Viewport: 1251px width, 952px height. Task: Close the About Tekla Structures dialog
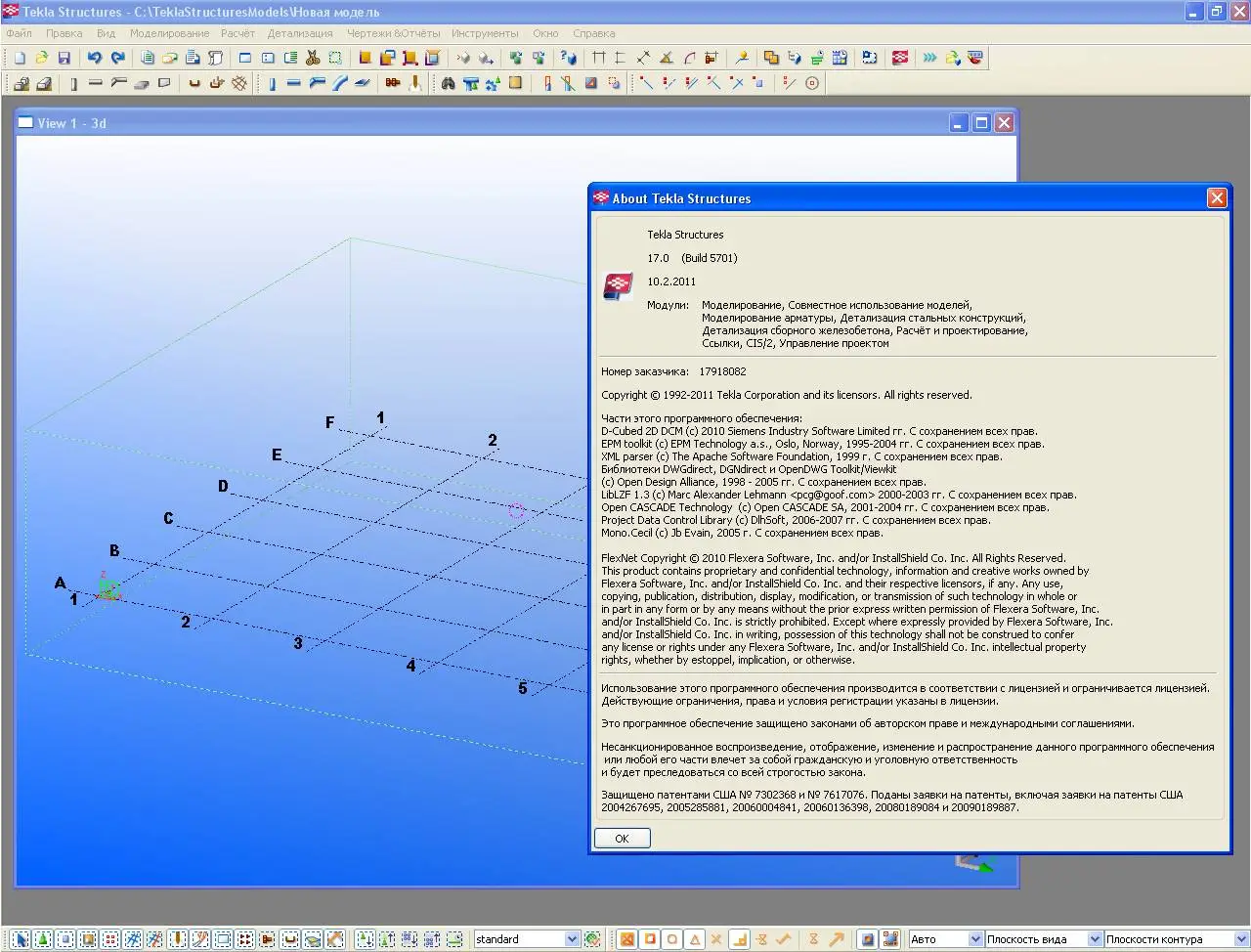click(1217, 198)
